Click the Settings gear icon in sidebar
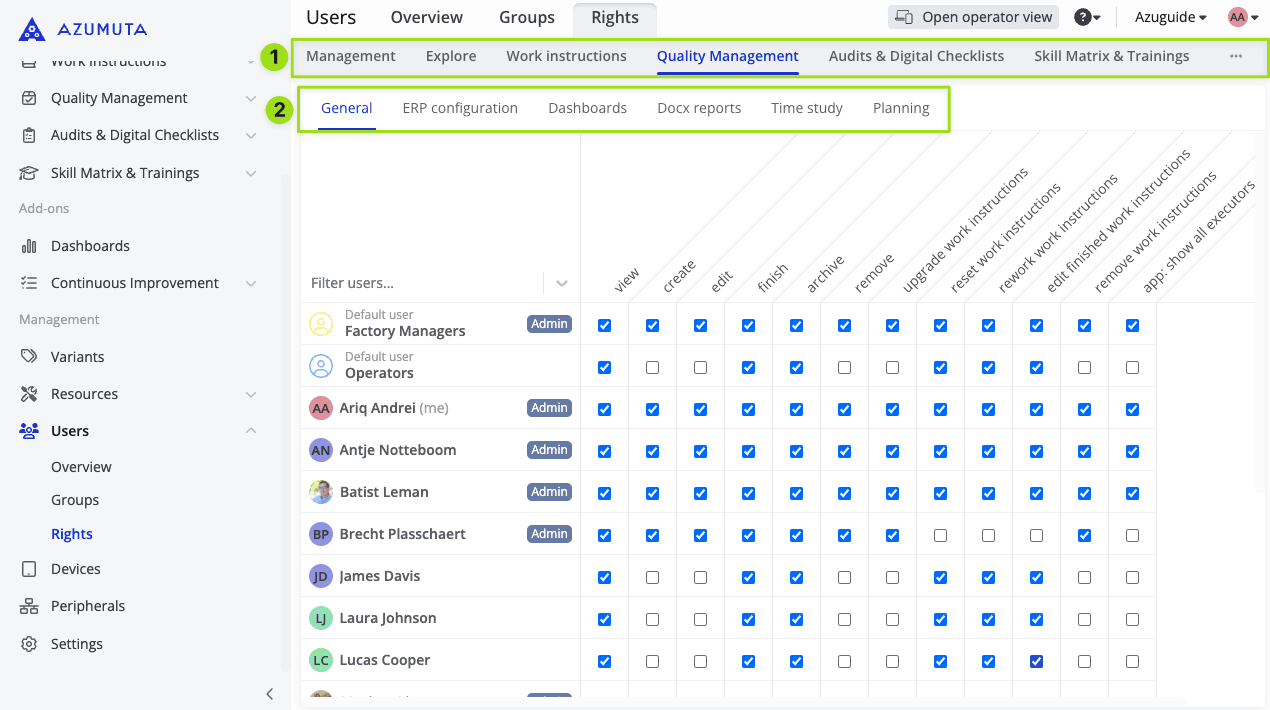The height and width of the screenshot is (710, 1270). pyautogui.click(x=30, y=644)
